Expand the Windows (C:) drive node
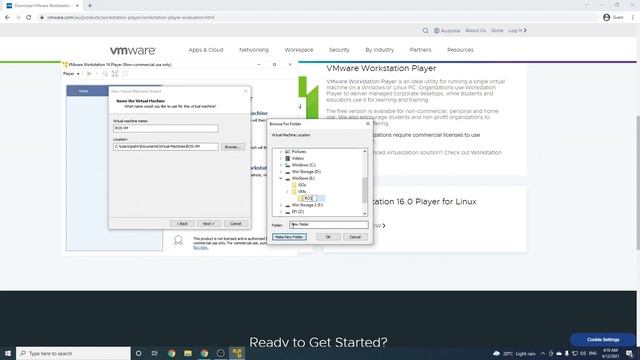 pyautogui.click(x=281, y=165)
